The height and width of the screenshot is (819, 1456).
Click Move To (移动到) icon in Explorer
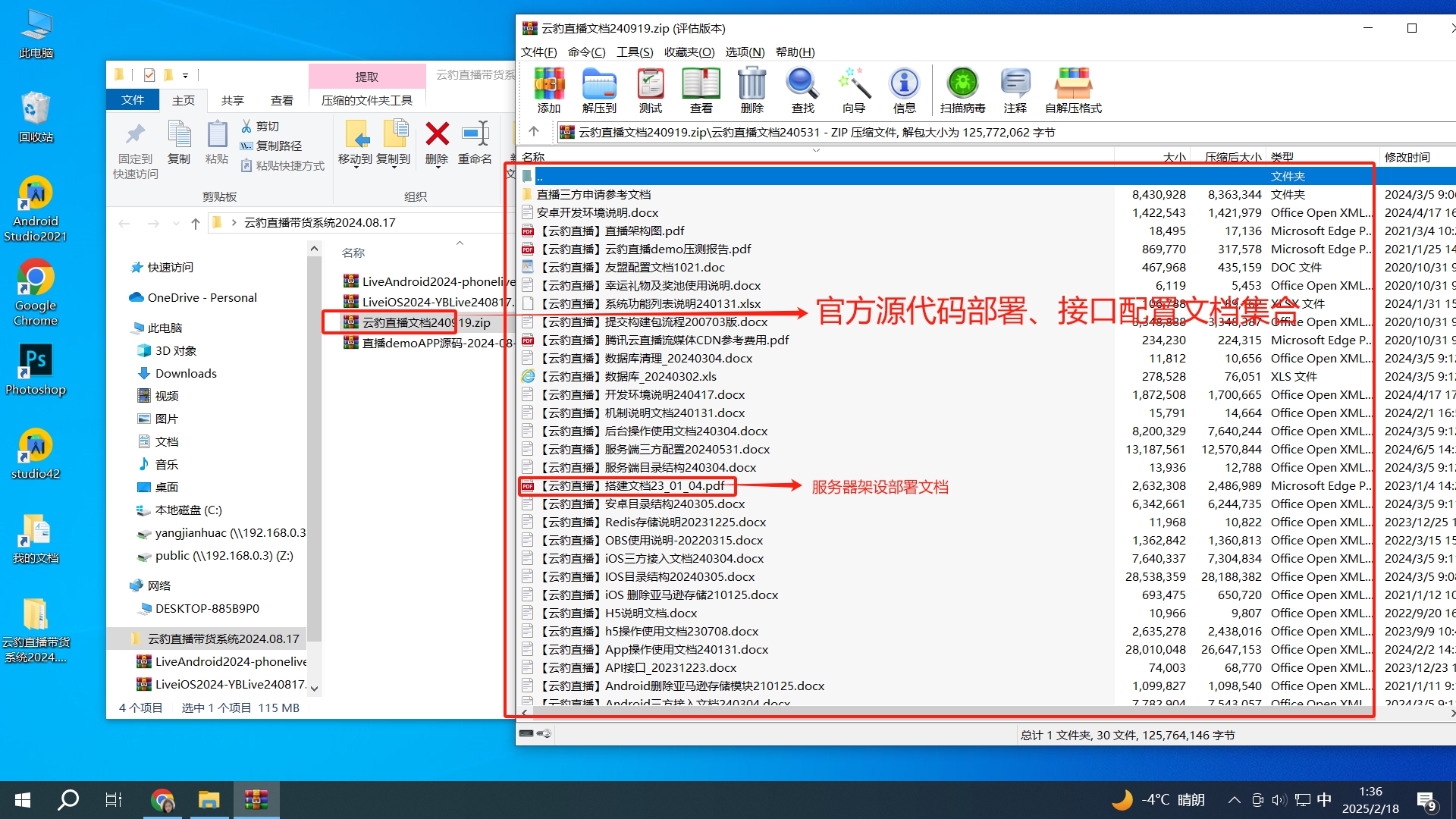356,143
